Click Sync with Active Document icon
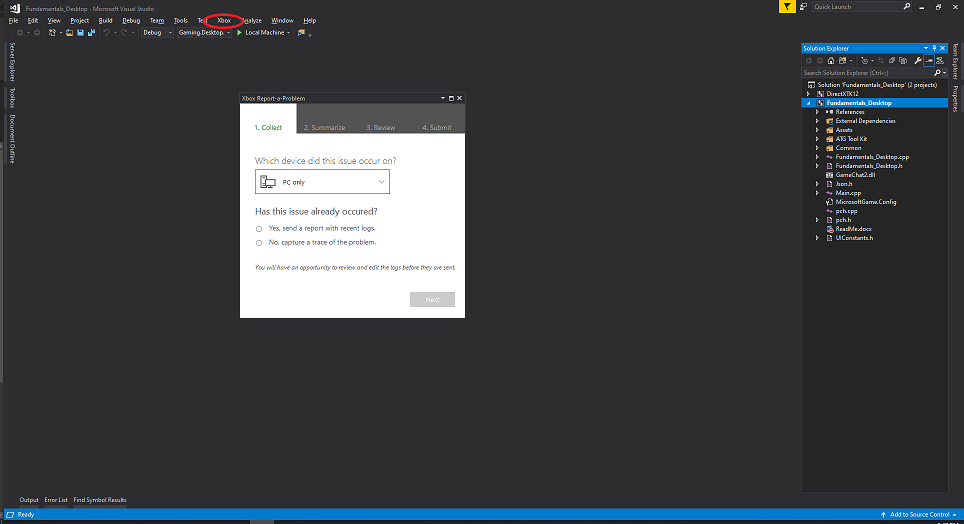The height and width of the screenshot is (524, 964). pyautogui.click(x=880, y=60)
